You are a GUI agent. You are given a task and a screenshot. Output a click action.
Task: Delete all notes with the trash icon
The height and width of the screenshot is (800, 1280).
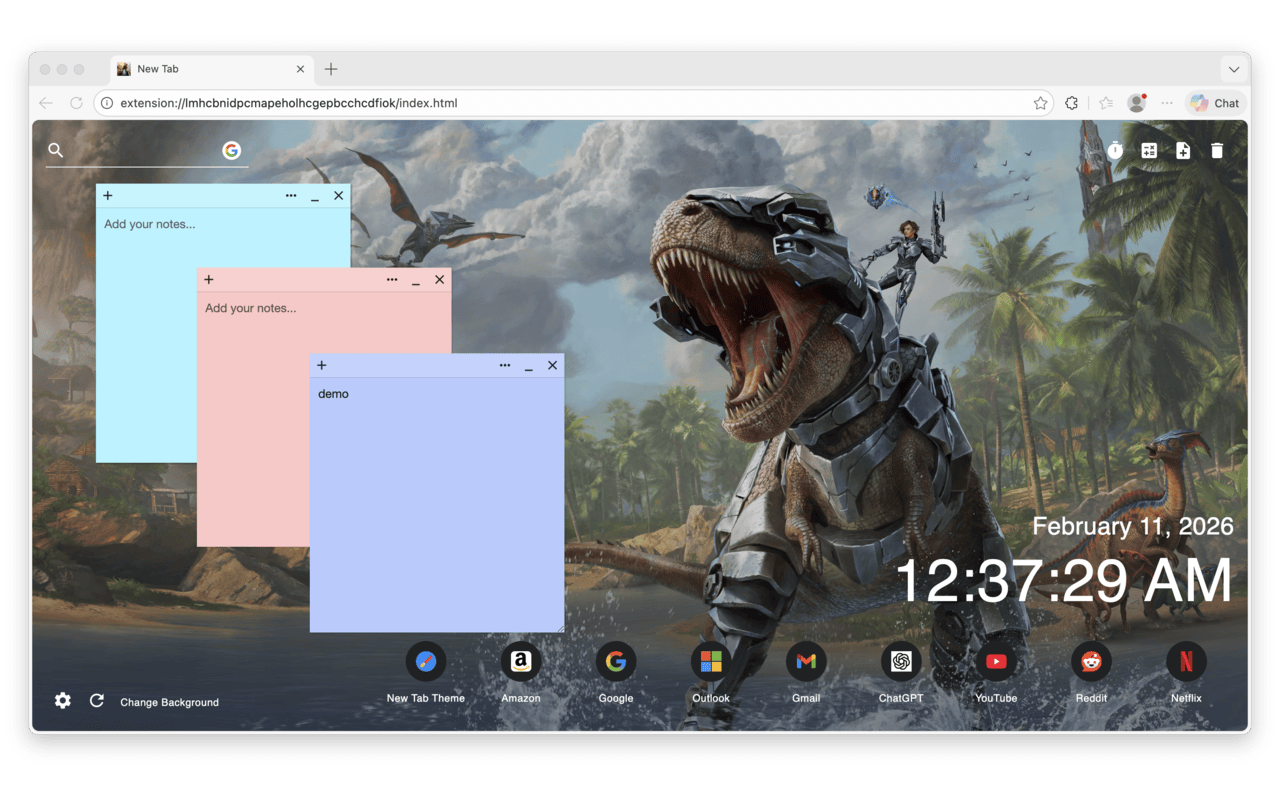coord(1217,150)
